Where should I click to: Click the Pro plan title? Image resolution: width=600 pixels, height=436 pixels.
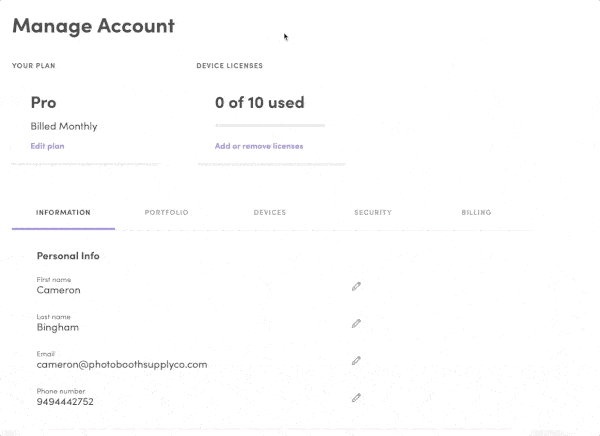pos(44,103)
